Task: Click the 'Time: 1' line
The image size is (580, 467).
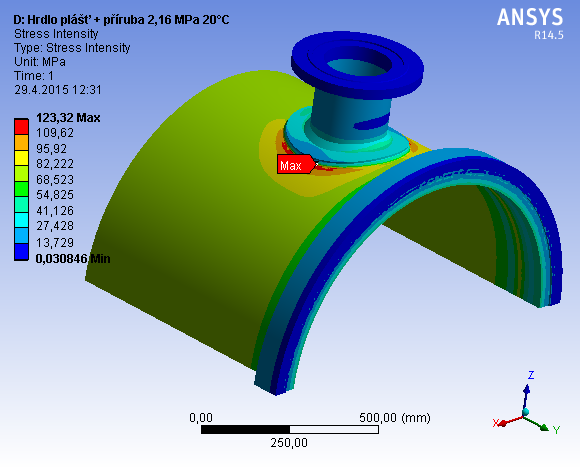Action: [34, 76]
